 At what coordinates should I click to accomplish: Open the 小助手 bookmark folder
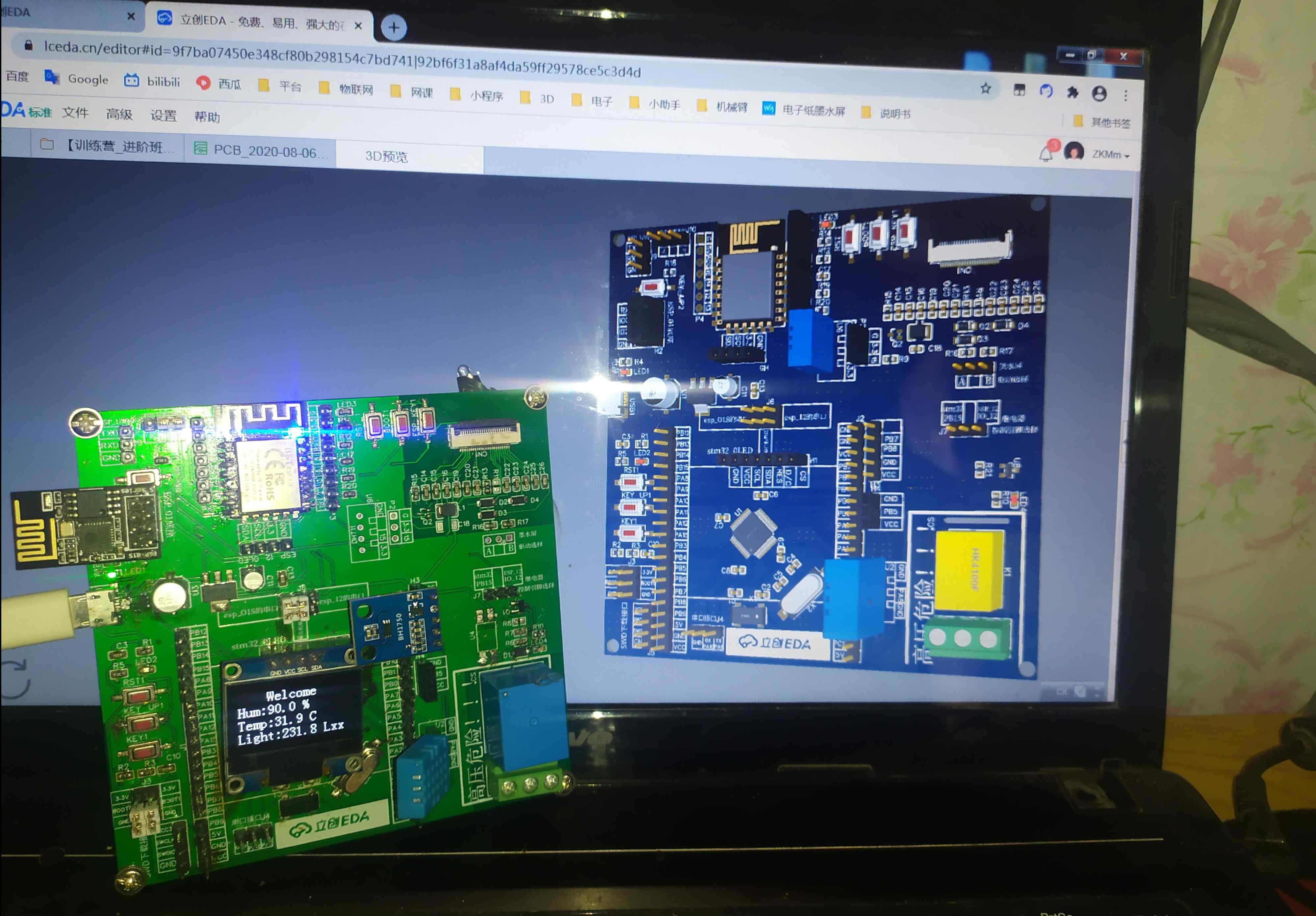(655, 104)
